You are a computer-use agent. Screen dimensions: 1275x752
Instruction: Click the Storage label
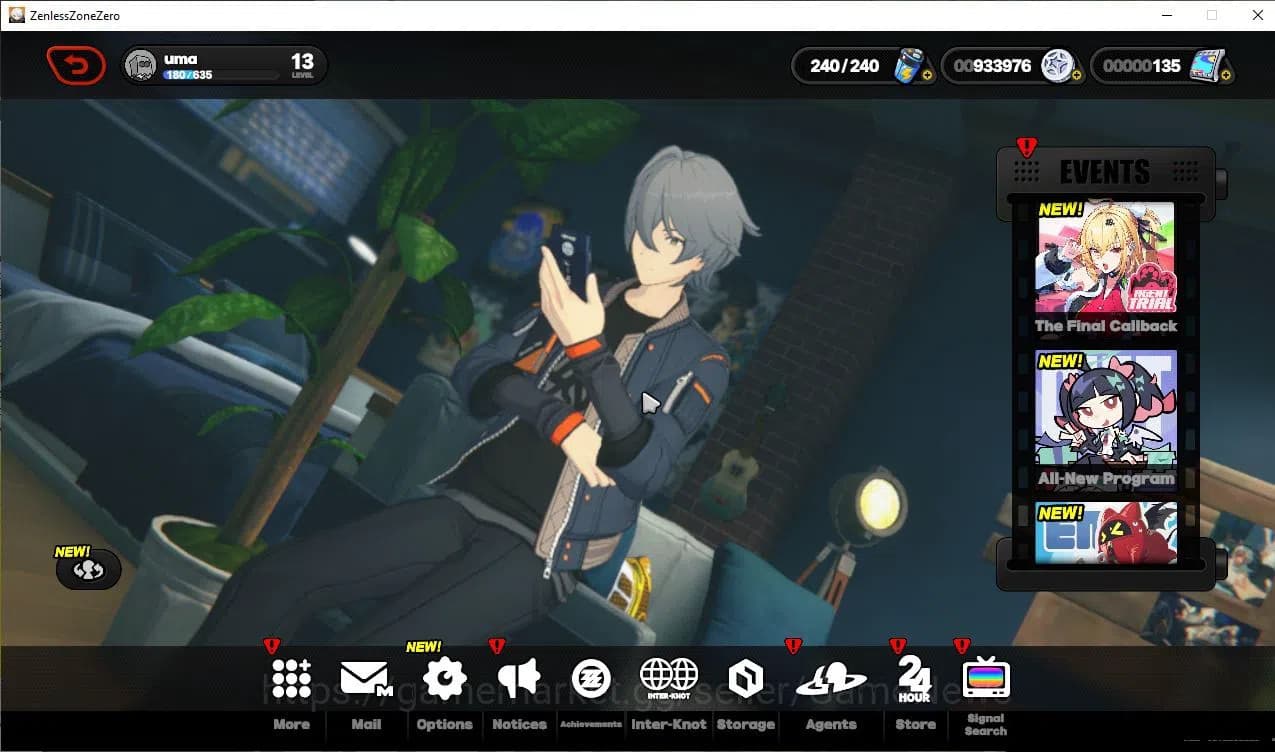[x=746, y=724]
